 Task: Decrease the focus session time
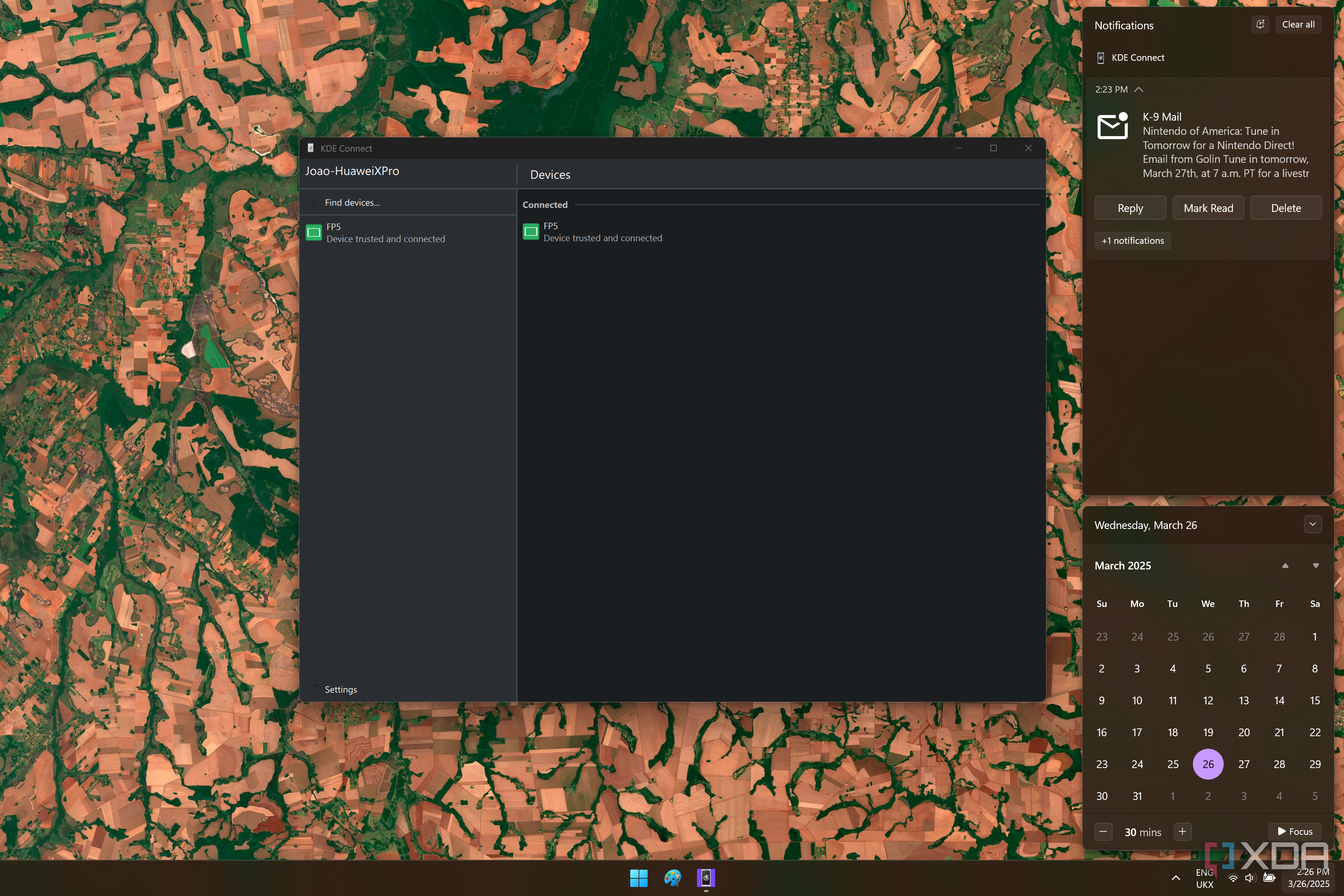1103,831
